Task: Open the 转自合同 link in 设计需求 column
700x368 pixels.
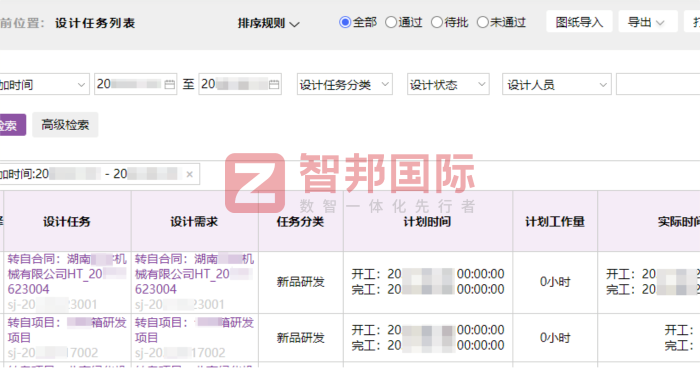Action: (x=195, y=274)
